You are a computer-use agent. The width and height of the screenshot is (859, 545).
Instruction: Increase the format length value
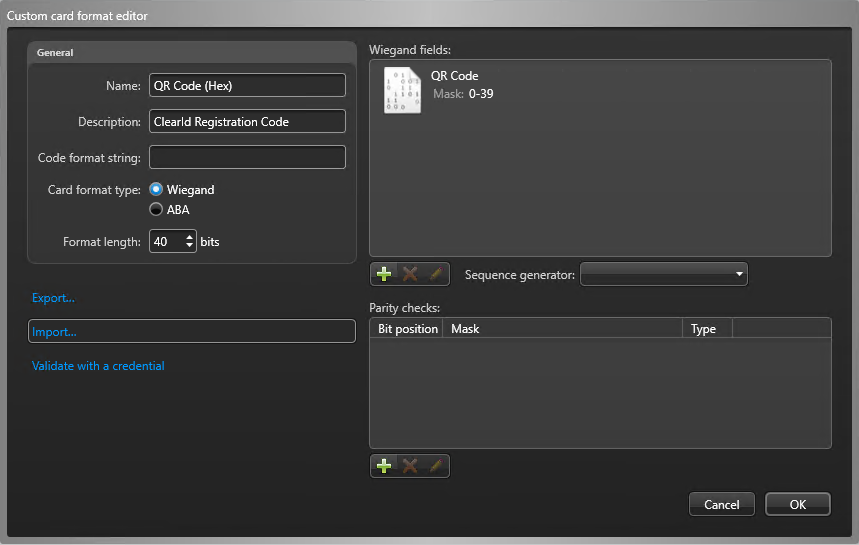(190, 237)
